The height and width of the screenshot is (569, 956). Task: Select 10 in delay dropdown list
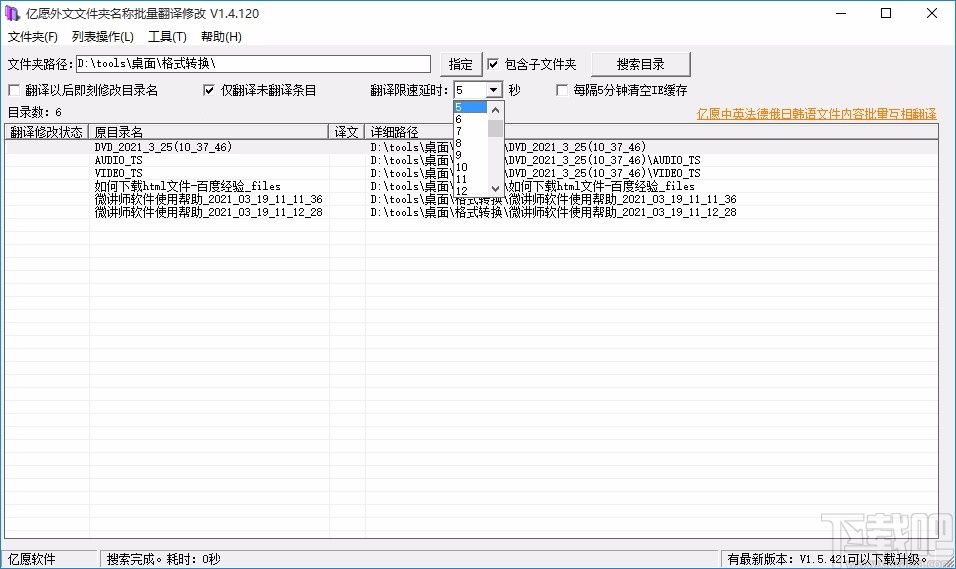coord(470,167)
